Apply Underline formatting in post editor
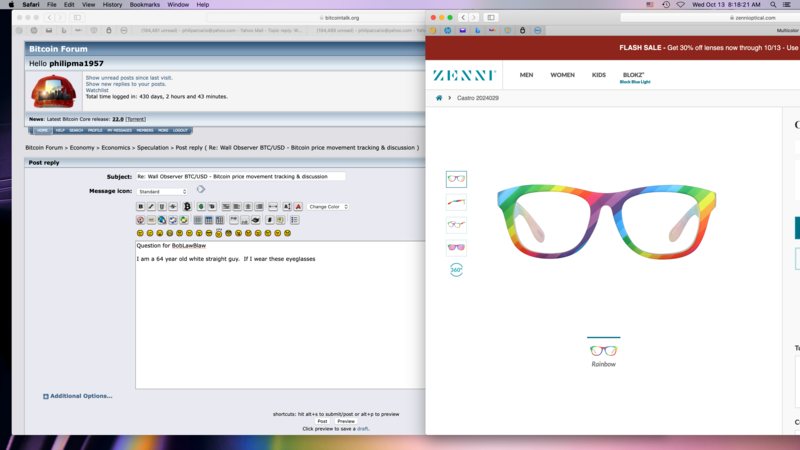800x450 pixels. pyautogui.click(x=162, y=207)
